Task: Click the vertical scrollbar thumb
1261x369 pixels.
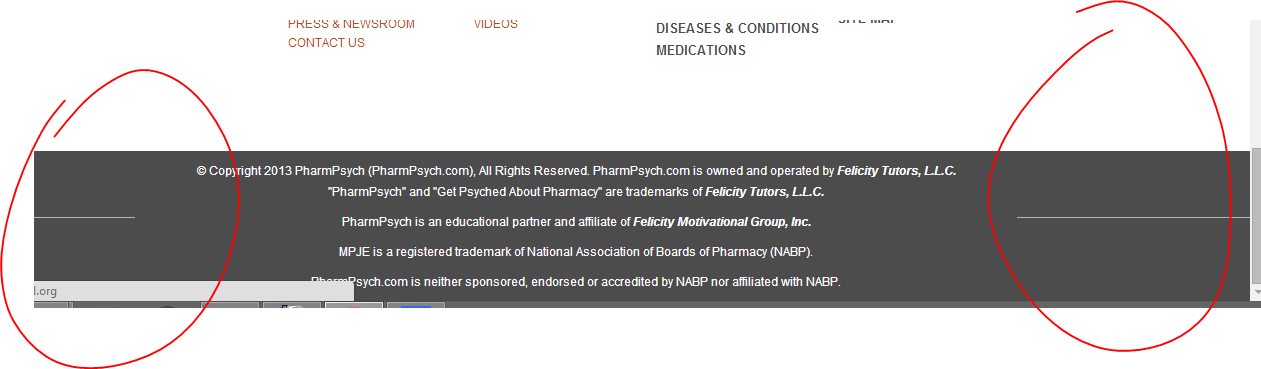Action: [1256, 215]
